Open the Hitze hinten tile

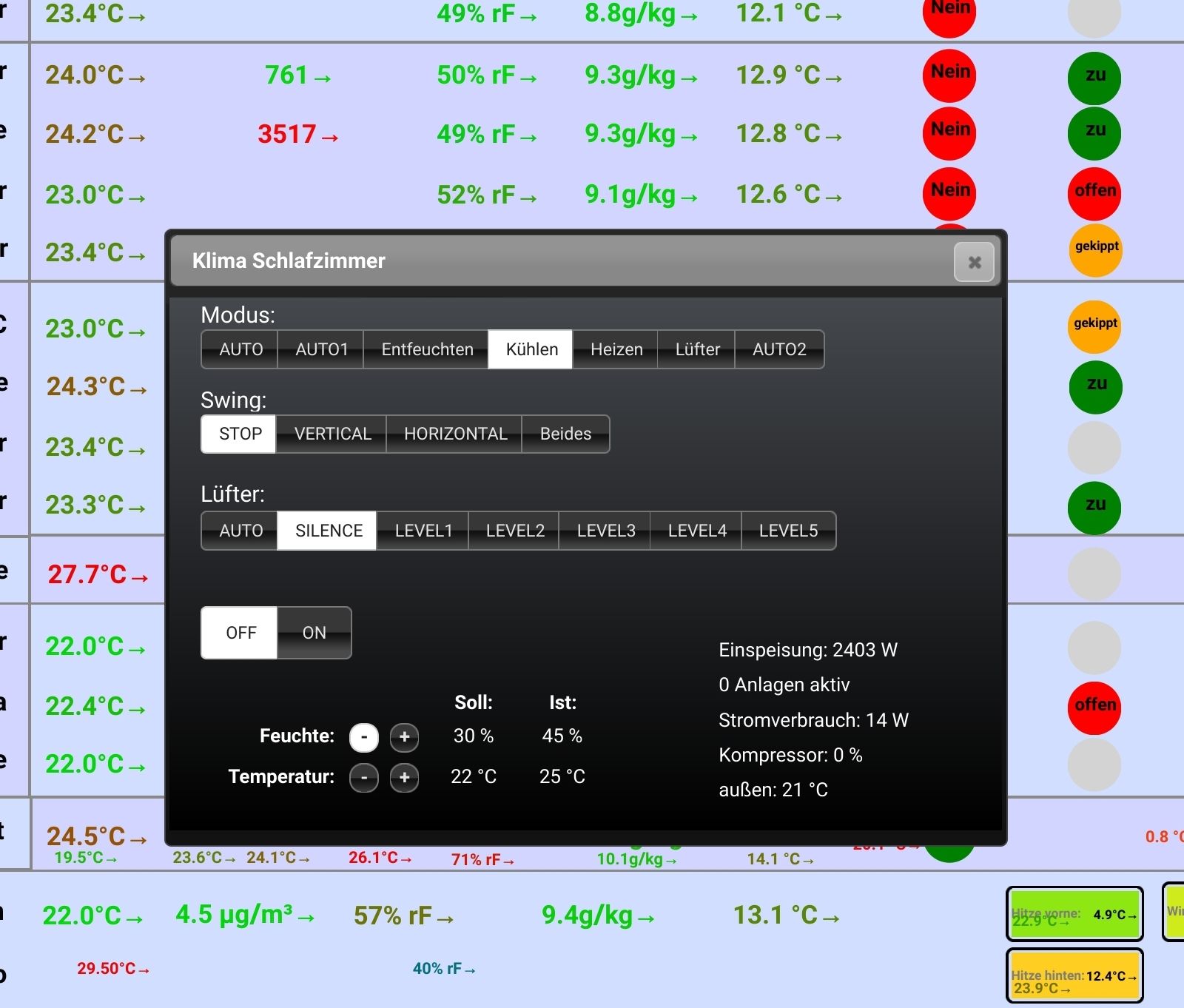tap(1074, 976)
